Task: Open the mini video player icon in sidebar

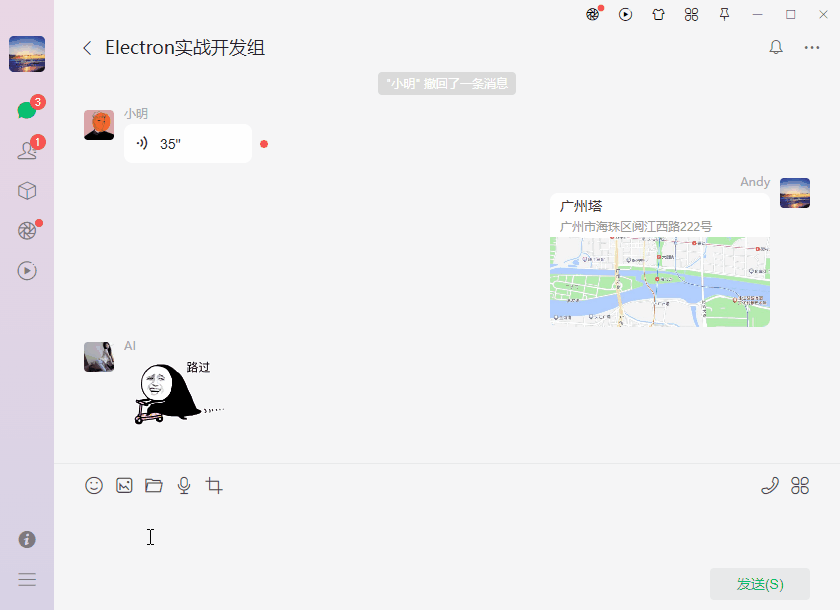Action: click(x=27, y=270)
